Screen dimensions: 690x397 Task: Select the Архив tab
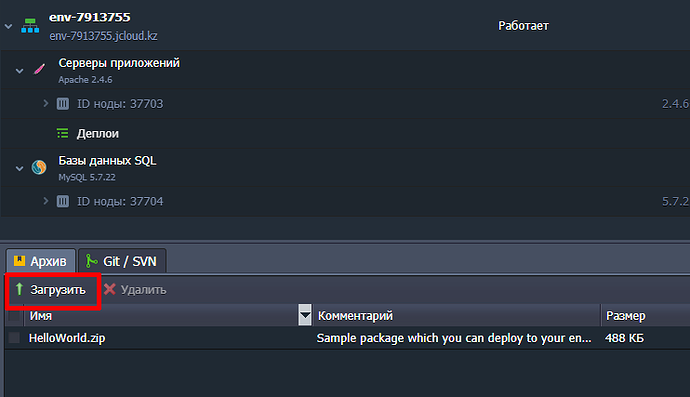(40, 261)
